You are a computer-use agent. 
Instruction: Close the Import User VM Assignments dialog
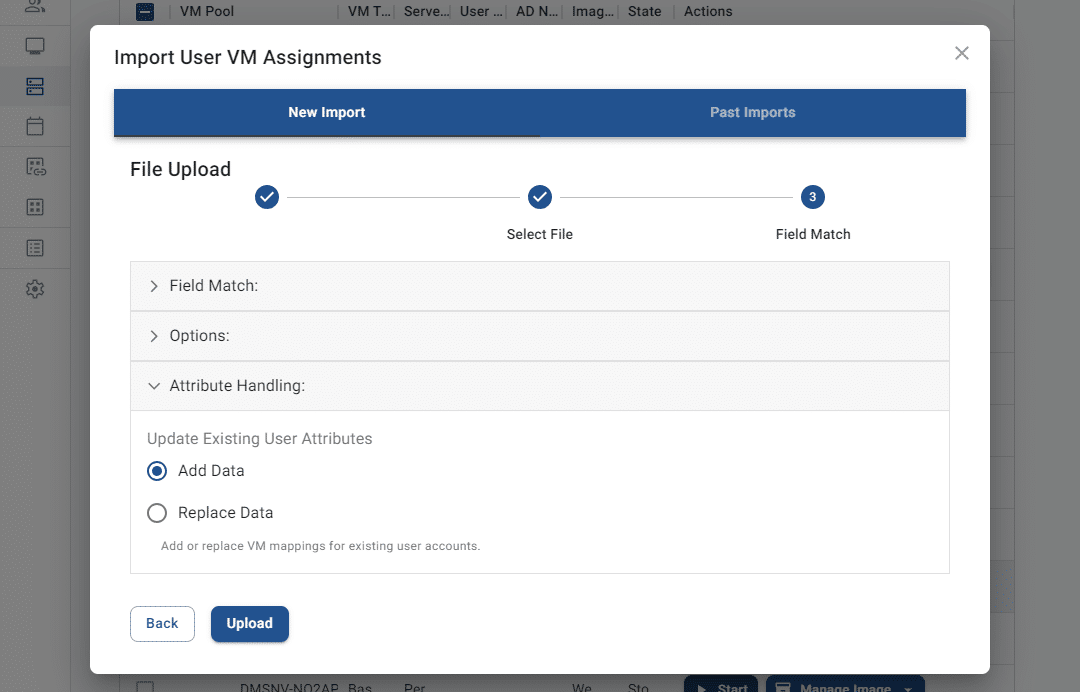tap(961, 53)
